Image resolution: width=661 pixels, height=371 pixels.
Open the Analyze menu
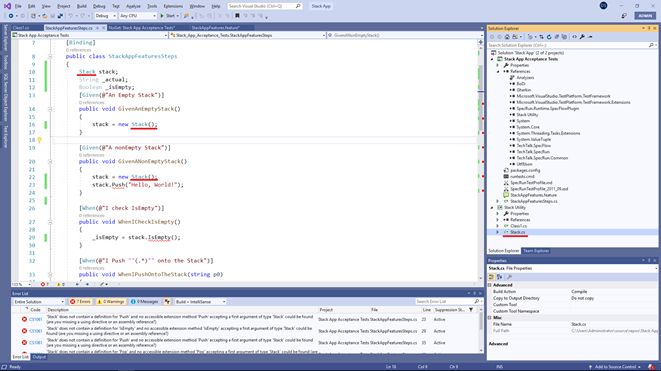click(x=133, y=6)
